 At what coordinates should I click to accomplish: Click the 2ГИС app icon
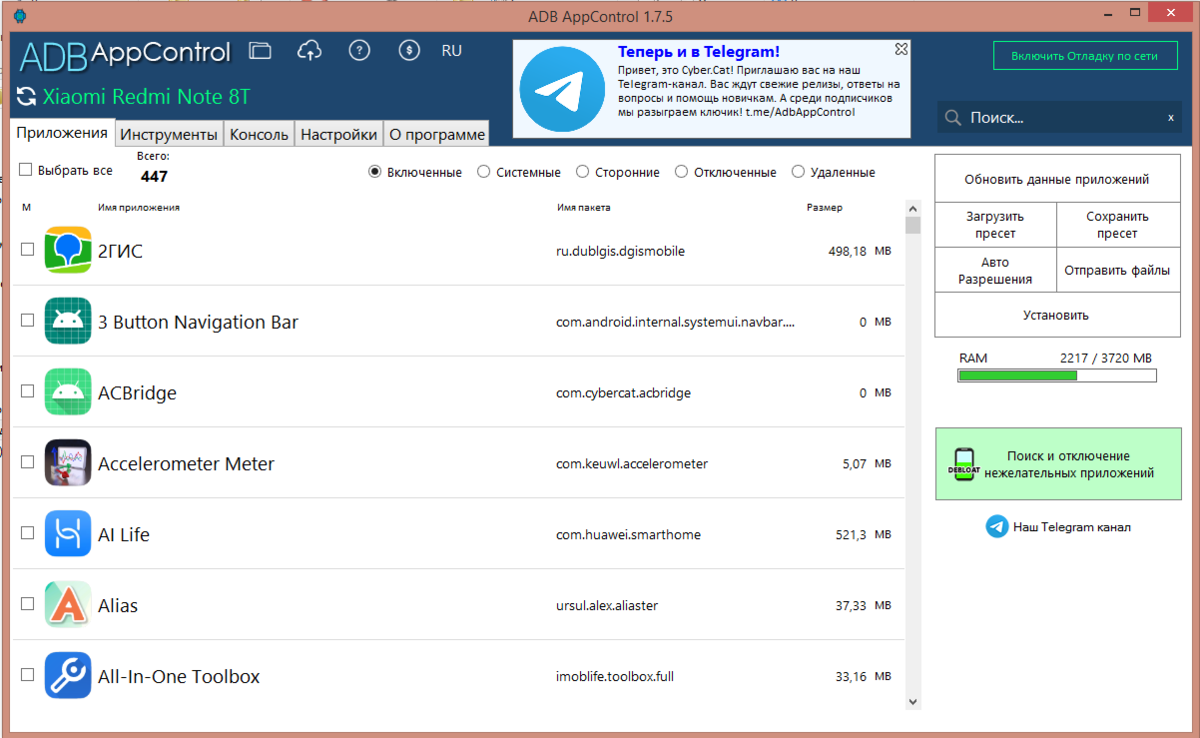click(68, 251)
